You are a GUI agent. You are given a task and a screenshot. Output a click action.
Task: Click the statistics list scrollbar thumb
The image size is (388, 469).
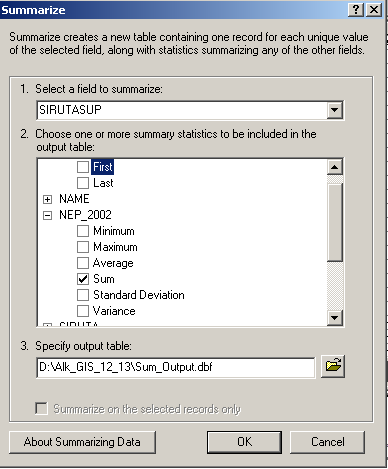click(x=335, y=222)
